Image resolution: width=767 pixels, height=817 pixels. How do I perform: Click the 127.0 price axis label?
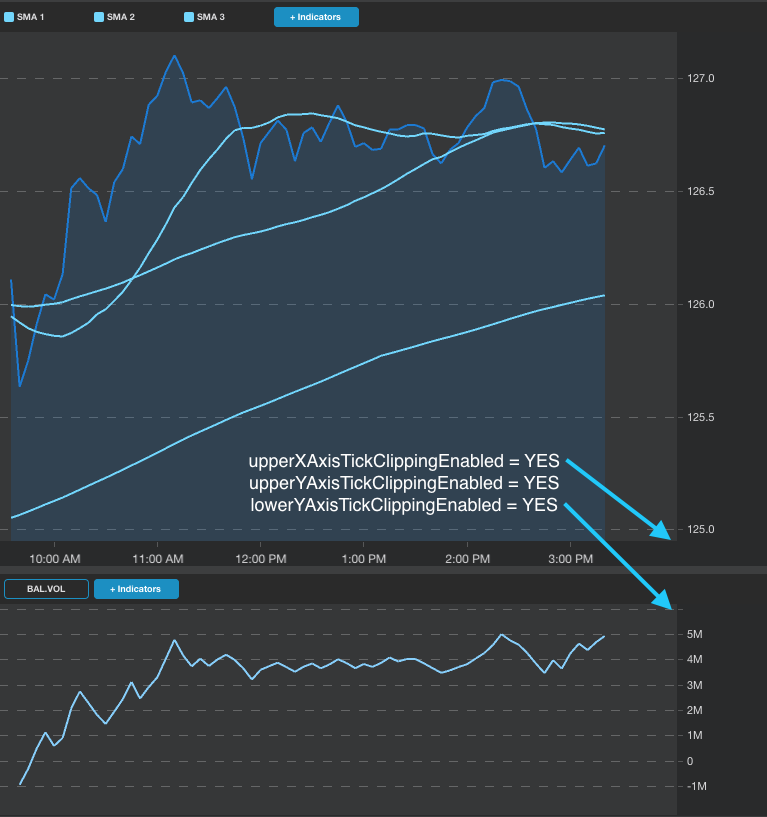click(x=701, y=78)
